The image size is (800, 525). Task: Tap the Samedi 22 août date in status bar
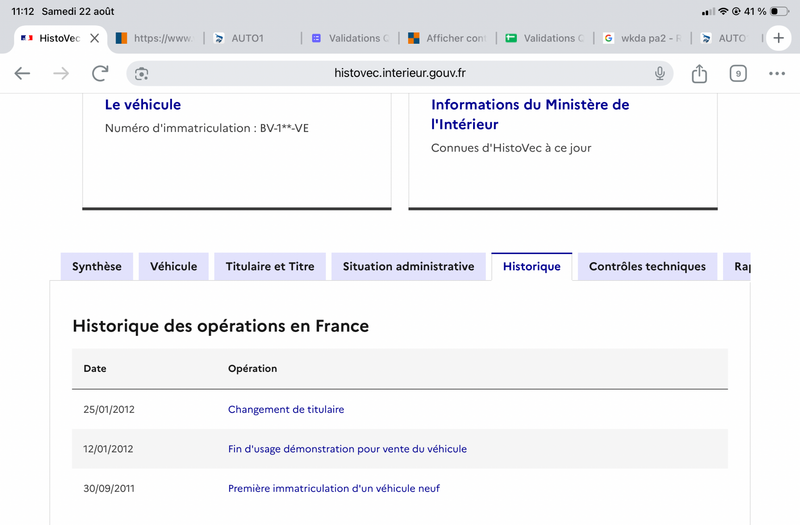point(78,11)
